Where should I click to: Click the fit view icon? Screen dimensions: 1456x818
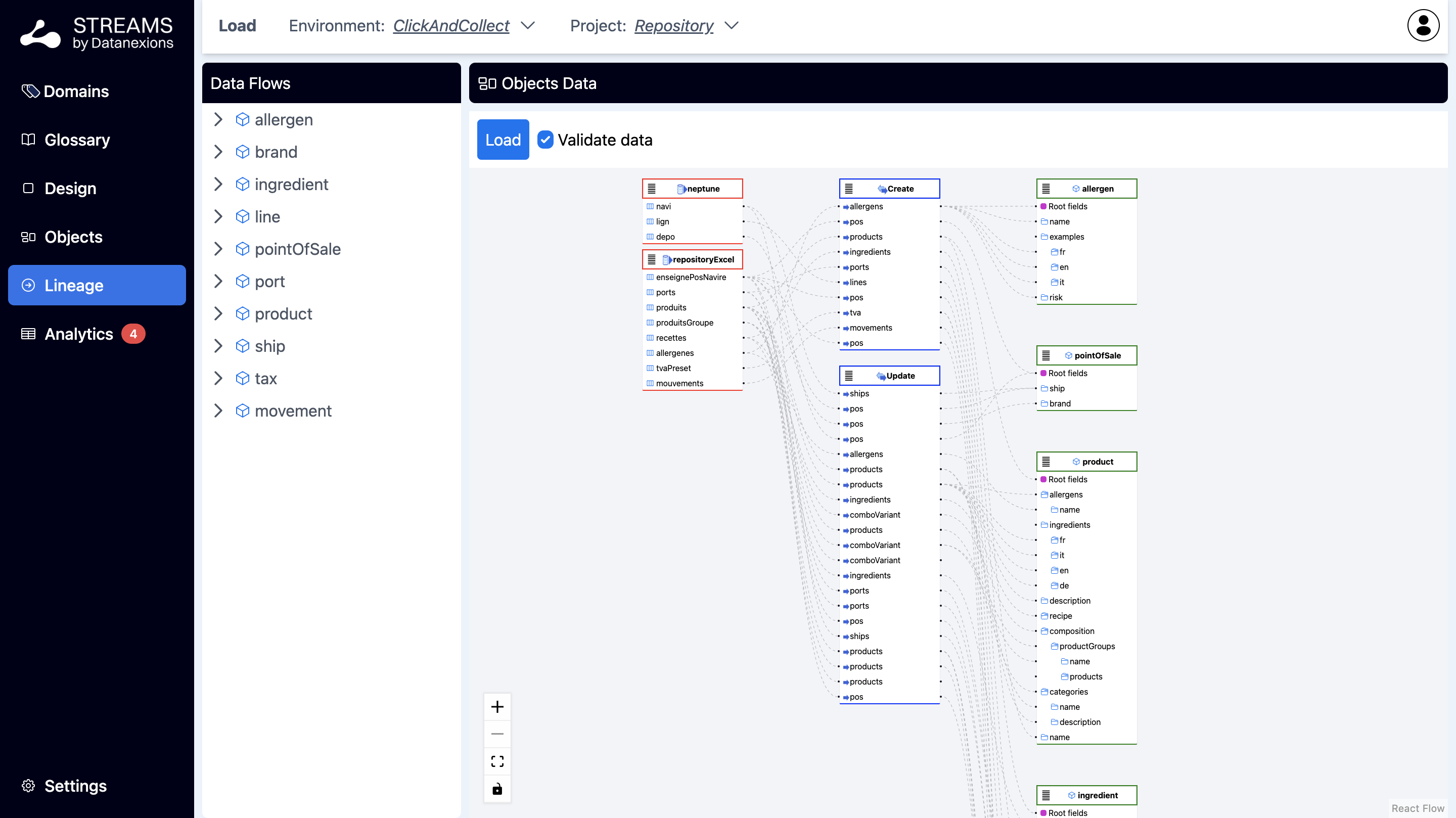pyautogui.click(x=497, y=761)
